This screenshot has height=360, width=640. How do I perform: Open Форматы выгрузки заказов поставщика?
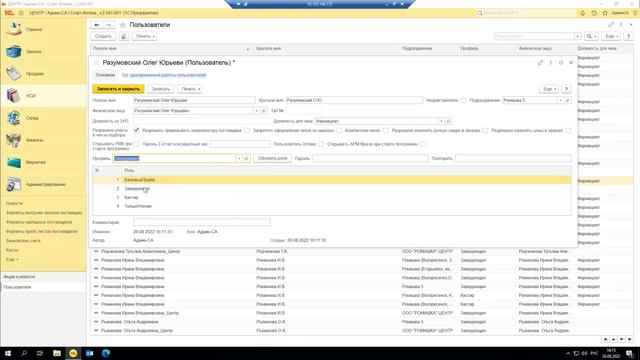44,213
